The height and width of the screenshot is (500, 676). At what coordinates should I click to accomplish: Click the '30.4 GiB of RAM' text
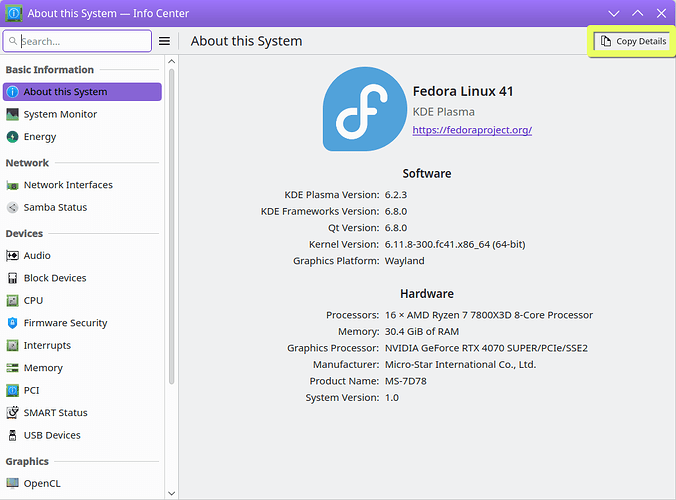tap(422, 331)
